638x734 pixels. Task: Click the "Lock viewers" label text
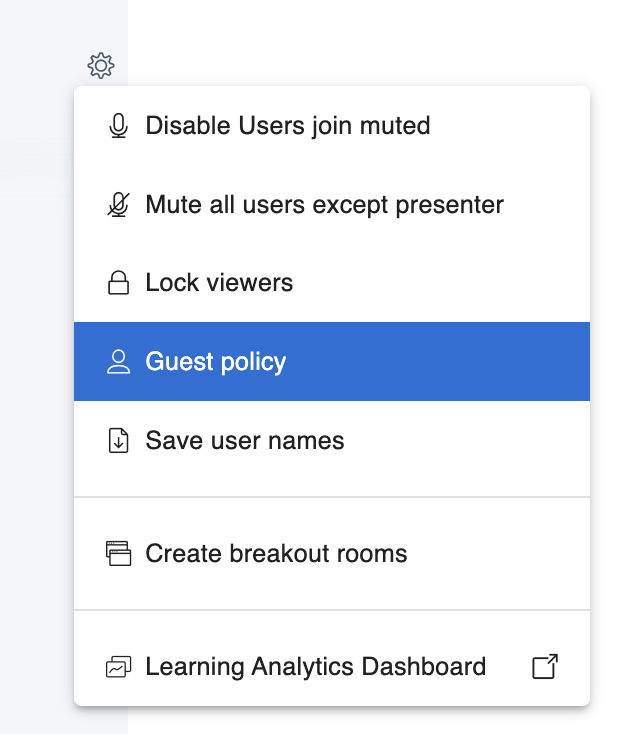click(219, 283)
